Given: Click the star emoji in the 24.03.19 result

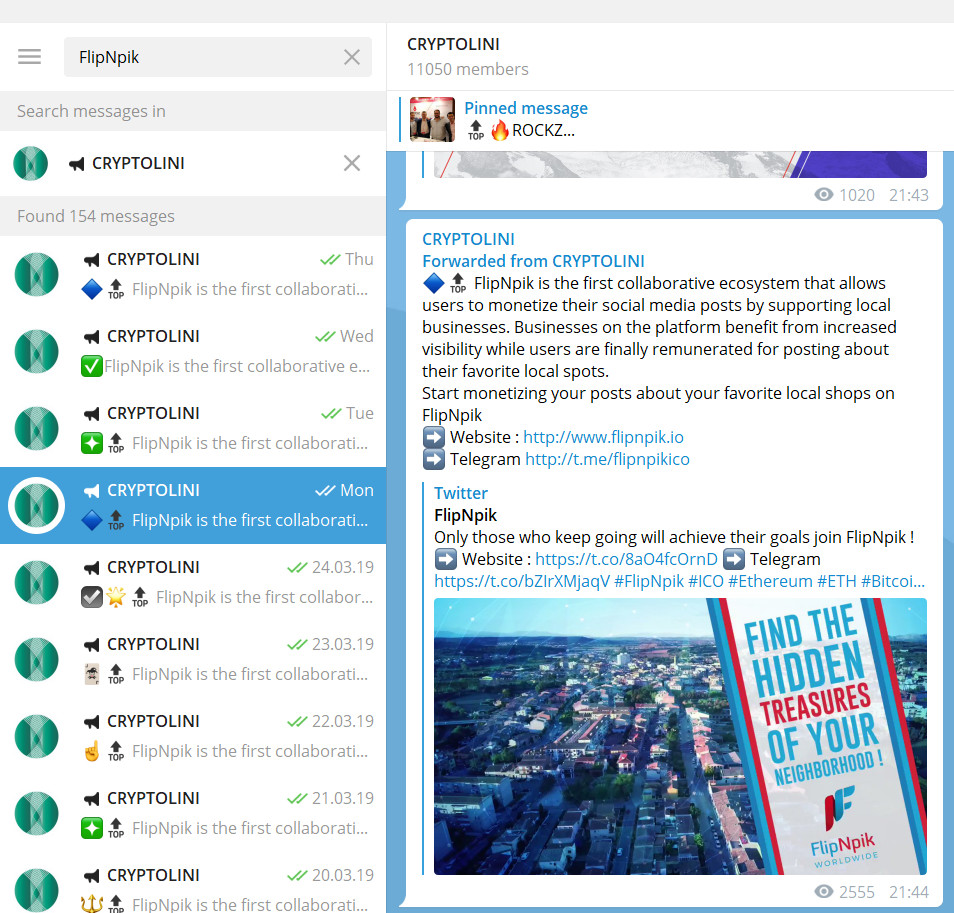Looking at the screenshot, I should pyautogui.click(x=116, y=597).
